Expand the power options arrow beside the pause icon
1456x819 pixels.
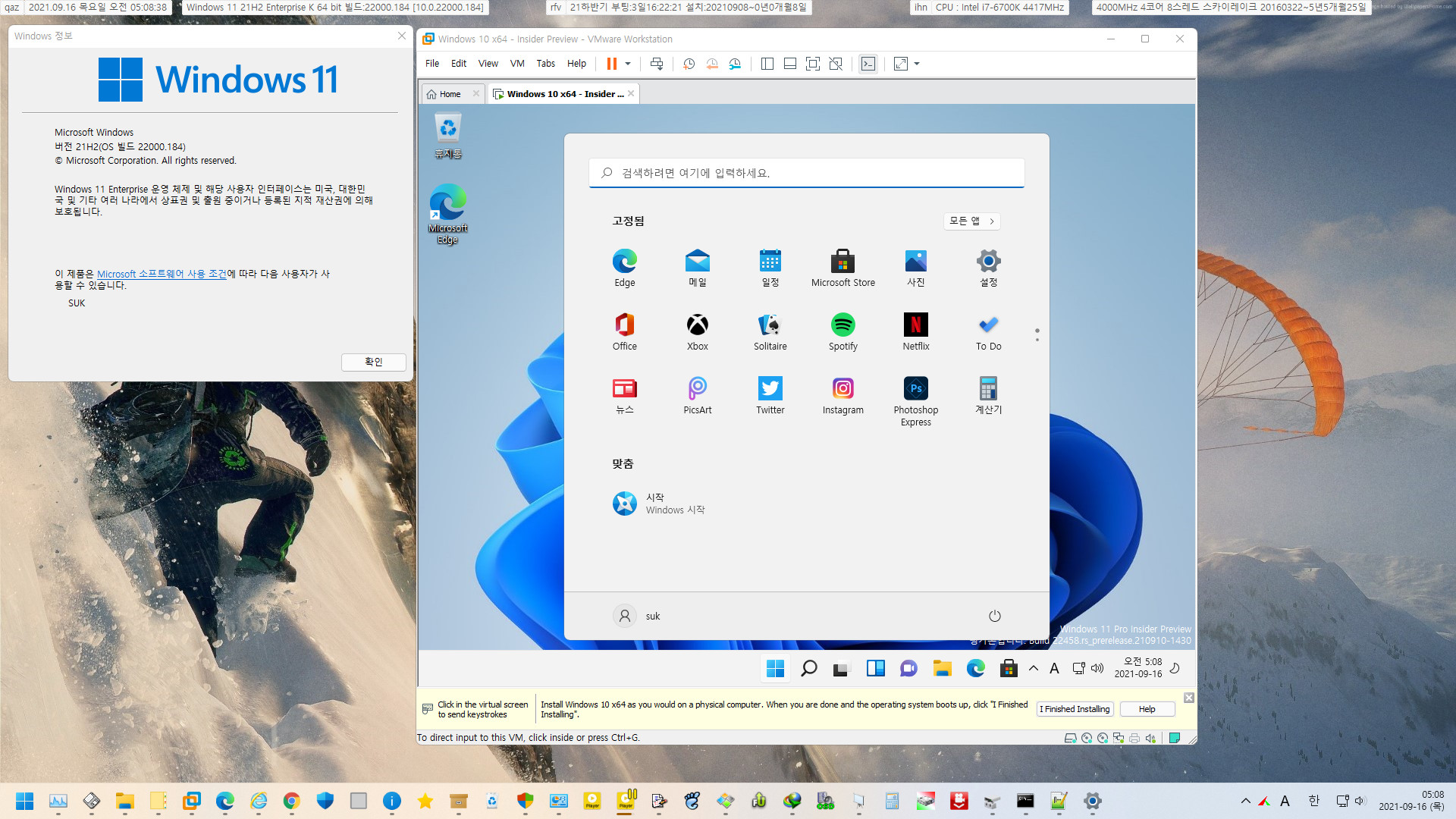coord(628,64)
